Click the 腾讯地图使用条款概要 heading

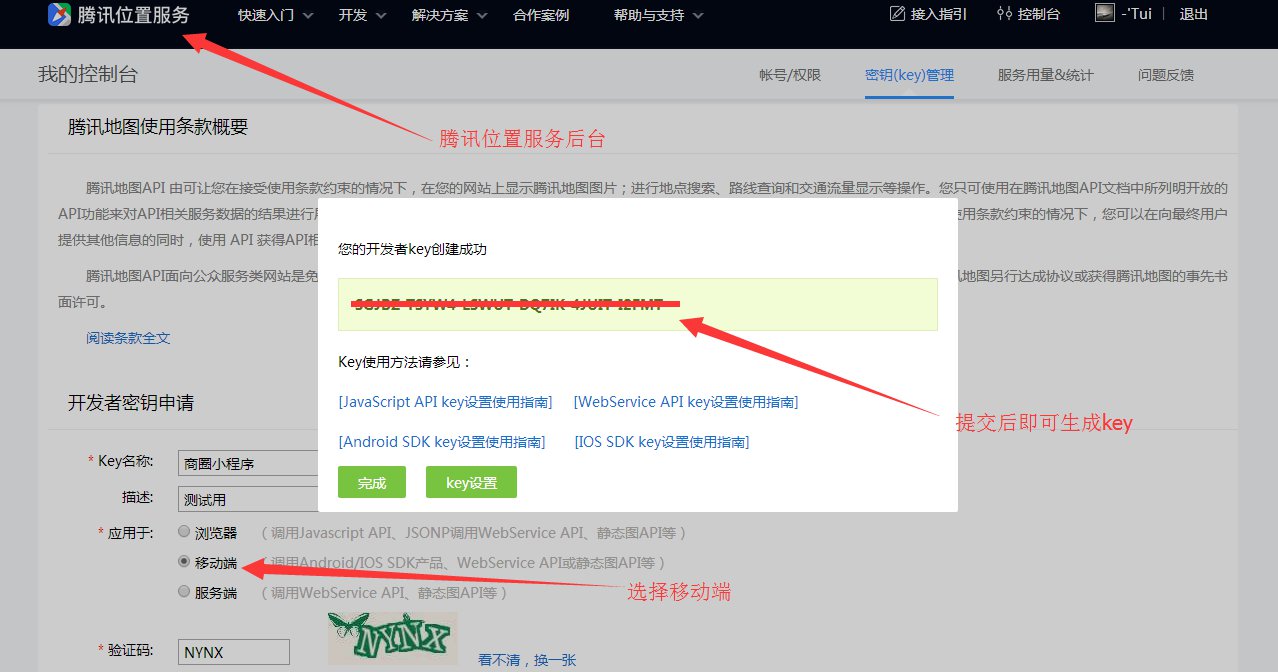click(x=158, y=127)
